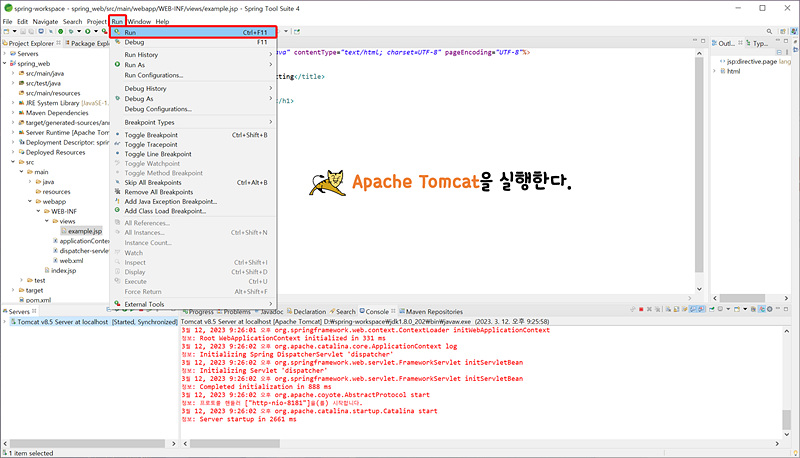The width and height of the screenshot is (800, 458).
Task: Switch to the Package Explorer tab
Action: [x=87, y=43]
